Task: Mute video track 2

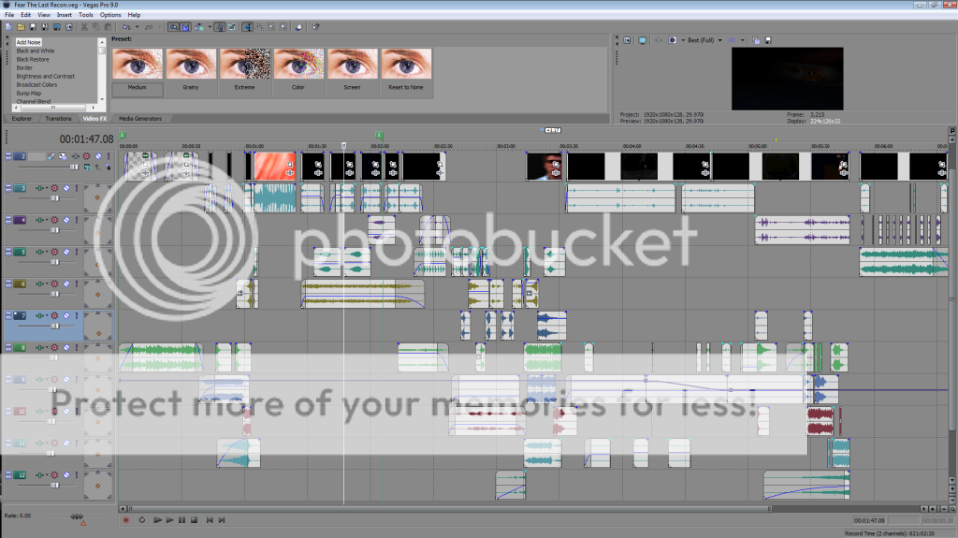Action: point(98,156)
